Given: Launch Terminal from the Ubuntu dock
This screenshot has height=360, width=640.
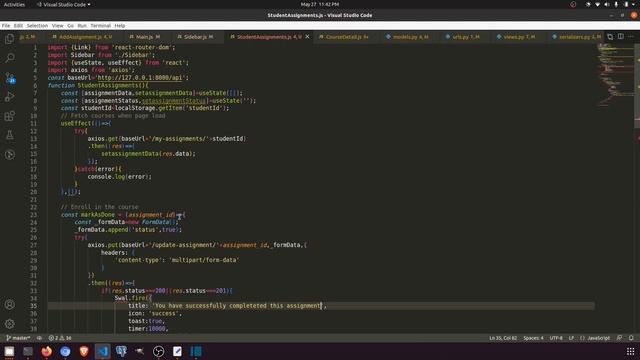Looking at the screenshot, I should click(28, 351).
